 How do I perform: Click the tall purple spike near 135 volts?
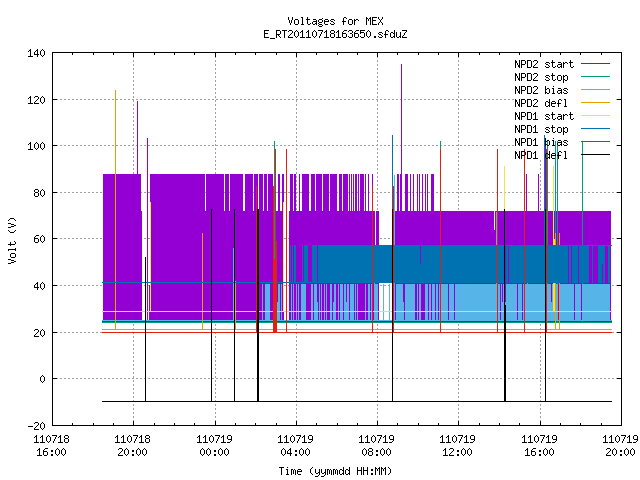pos(401,119)
